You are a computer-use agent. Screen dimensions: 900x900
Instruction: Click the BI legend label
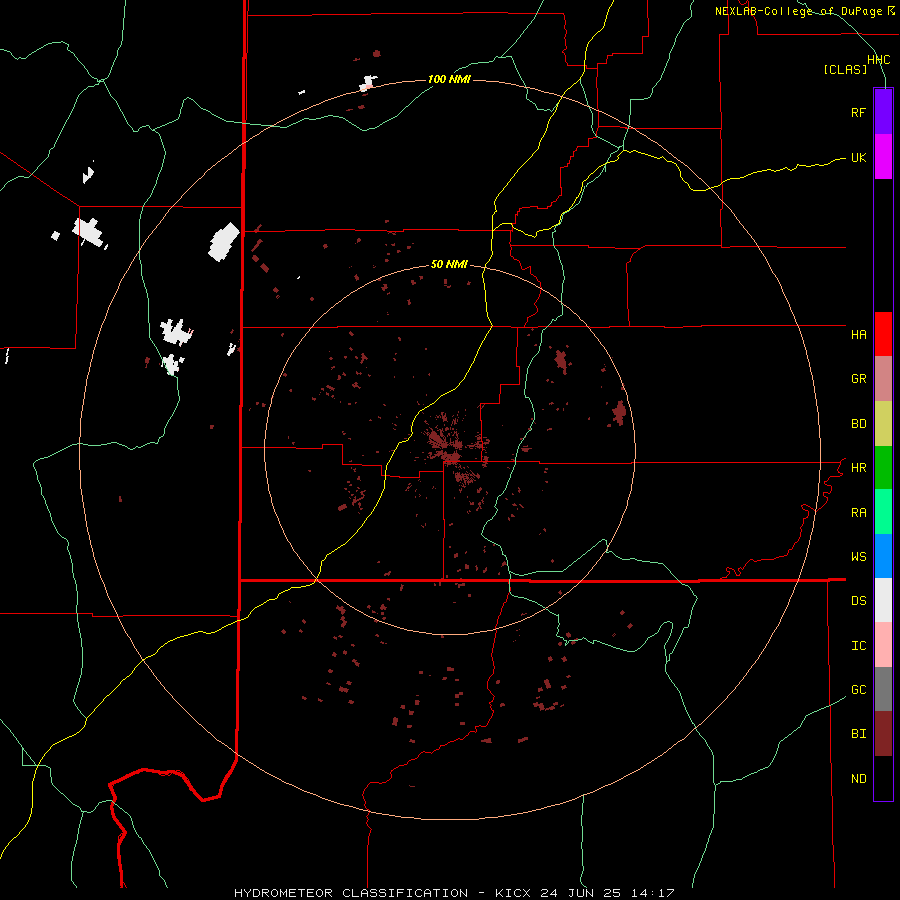tap(858, 734)
